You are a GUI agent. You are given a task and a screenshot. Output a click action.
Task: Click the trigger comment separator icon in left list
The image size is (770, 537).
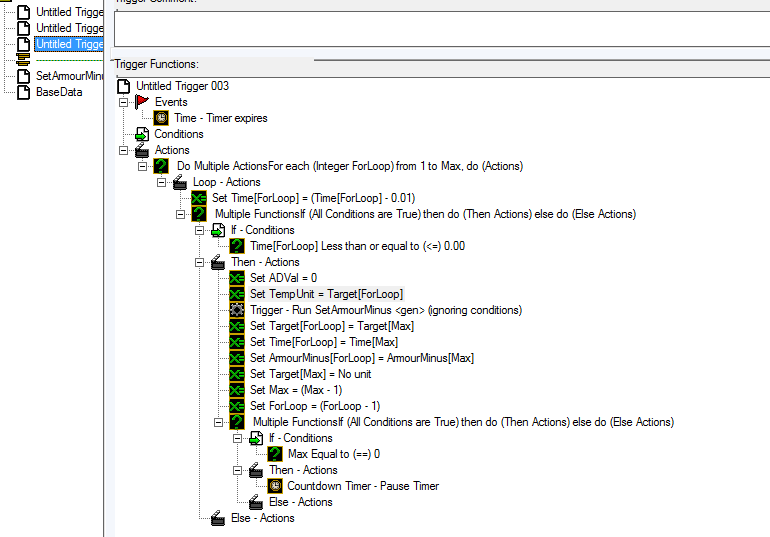(x=23, y=60)
